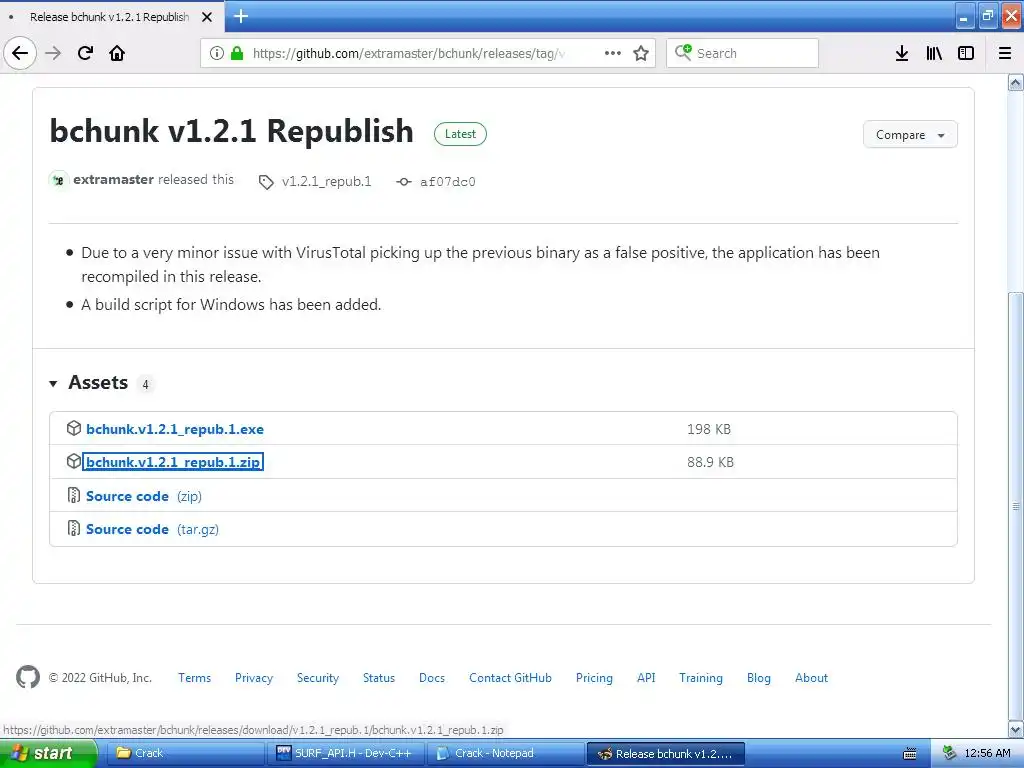Close the Release bchunk tab
1024x768 pixels.
(207, 17)
